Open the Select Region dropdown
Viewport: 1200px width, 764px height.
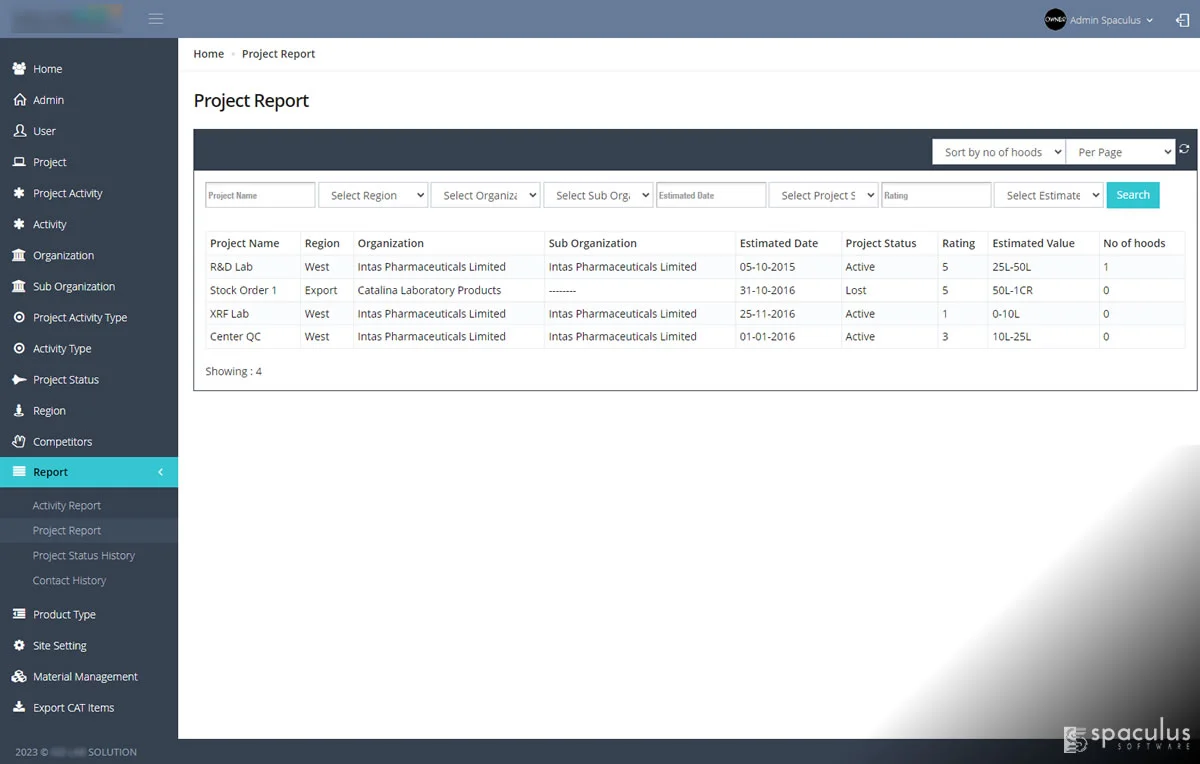tap(373, 195)
